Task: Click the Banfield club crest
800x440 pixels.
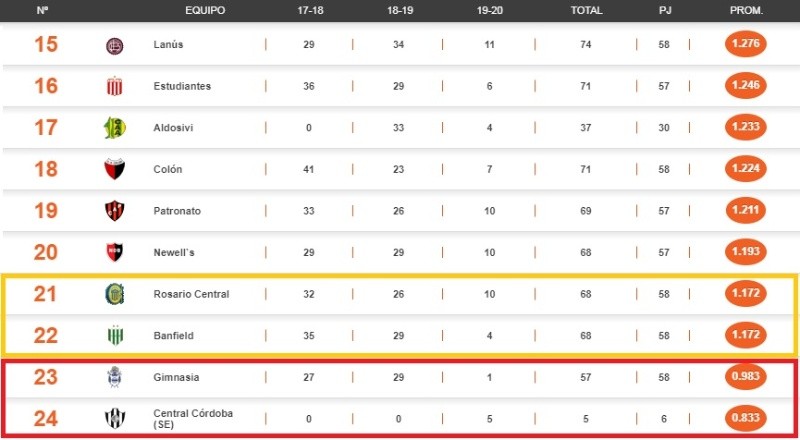Action: point(114,335)
